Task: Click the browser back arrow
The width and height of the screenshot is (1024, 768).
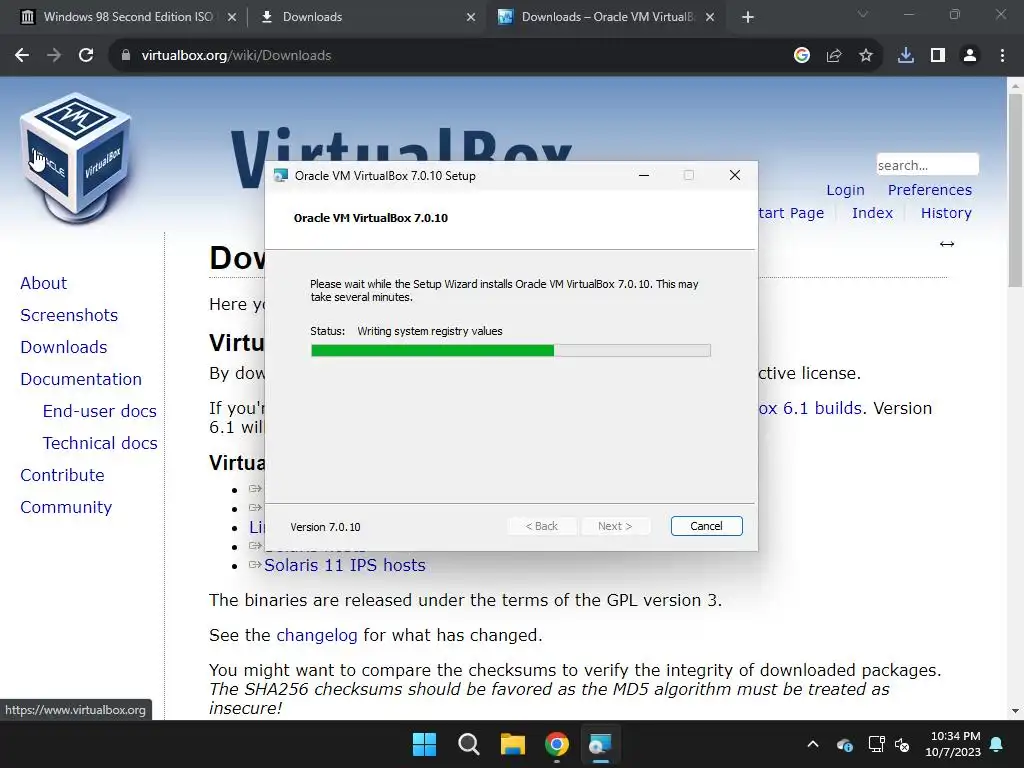Action: pyautogui.click(x=22, y=56)
